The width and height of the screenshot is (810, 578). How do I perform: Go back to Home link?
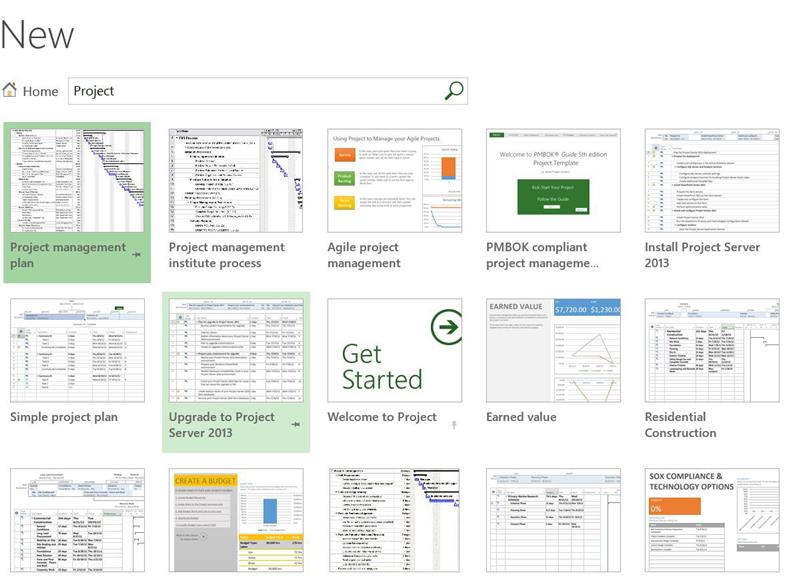click(40, 91)
